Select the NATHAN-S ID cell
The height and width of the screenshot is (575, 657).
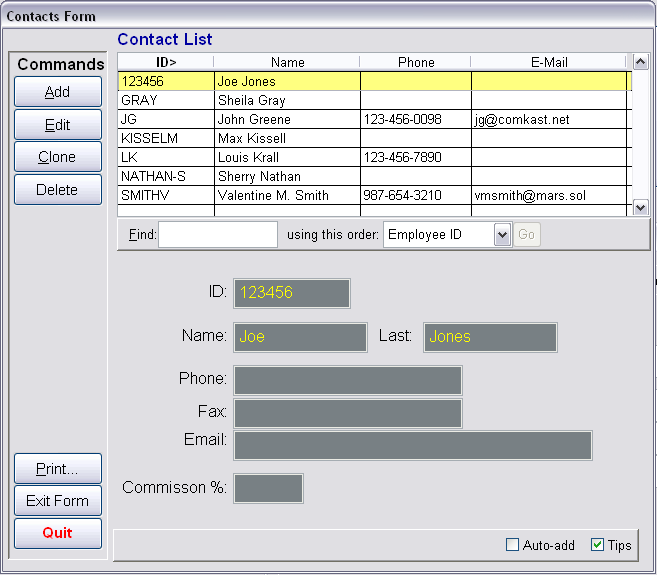coord(166,176)
